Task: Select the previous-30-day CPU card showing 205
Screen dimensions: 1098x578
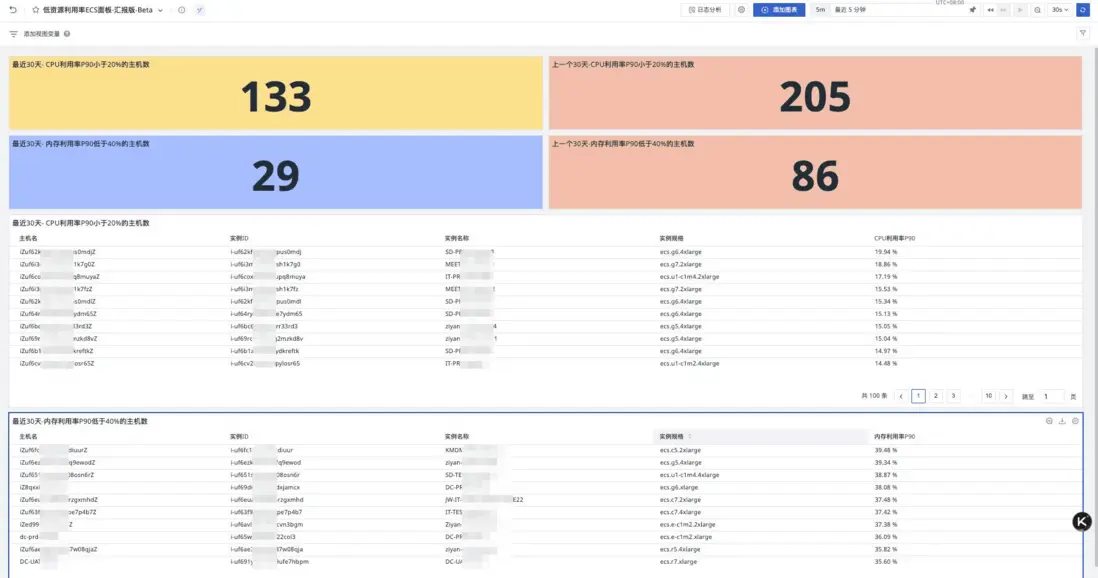Action: coord(815,92)
